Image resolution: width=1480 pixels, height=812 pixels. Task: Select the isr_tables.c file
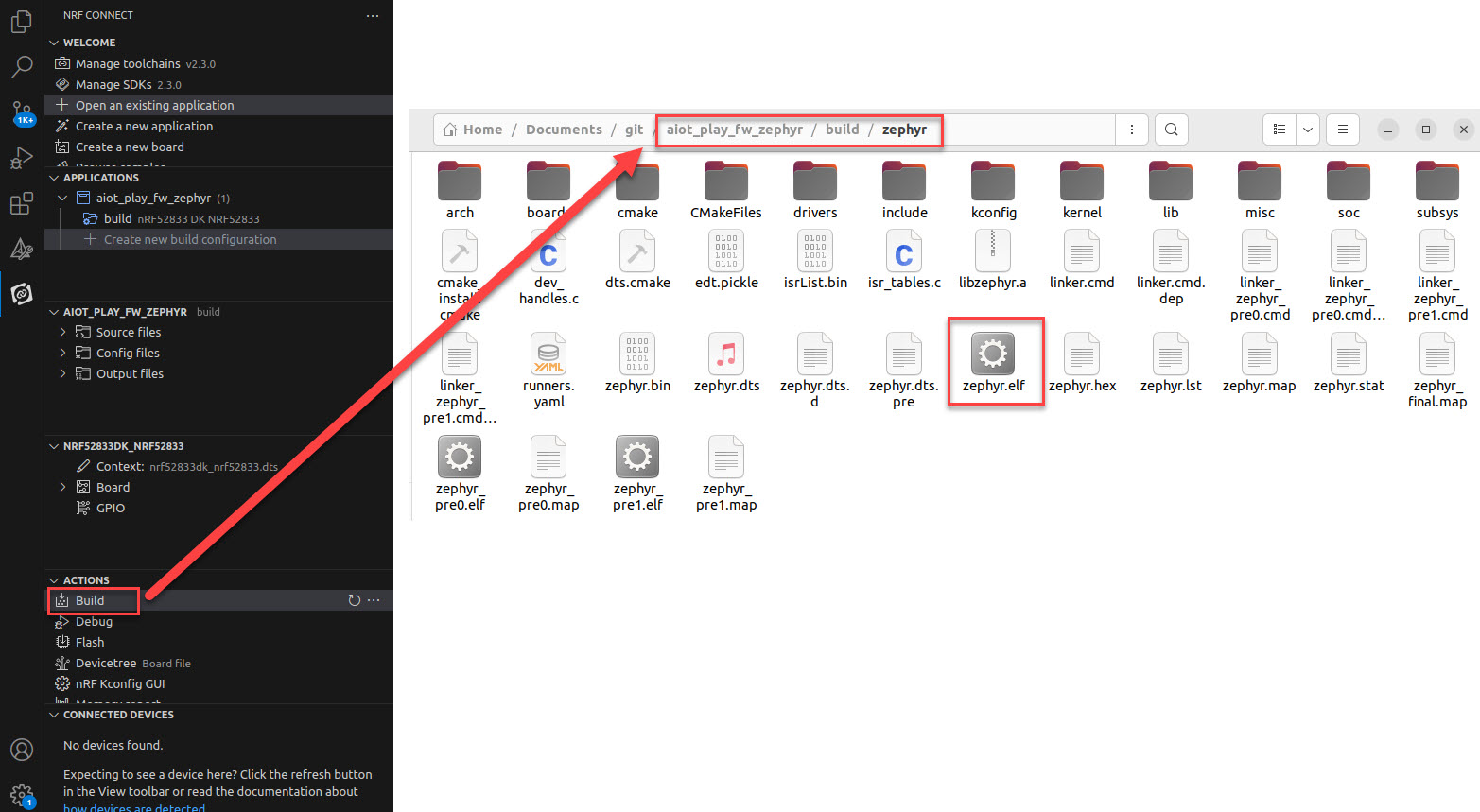coord(904,260)
